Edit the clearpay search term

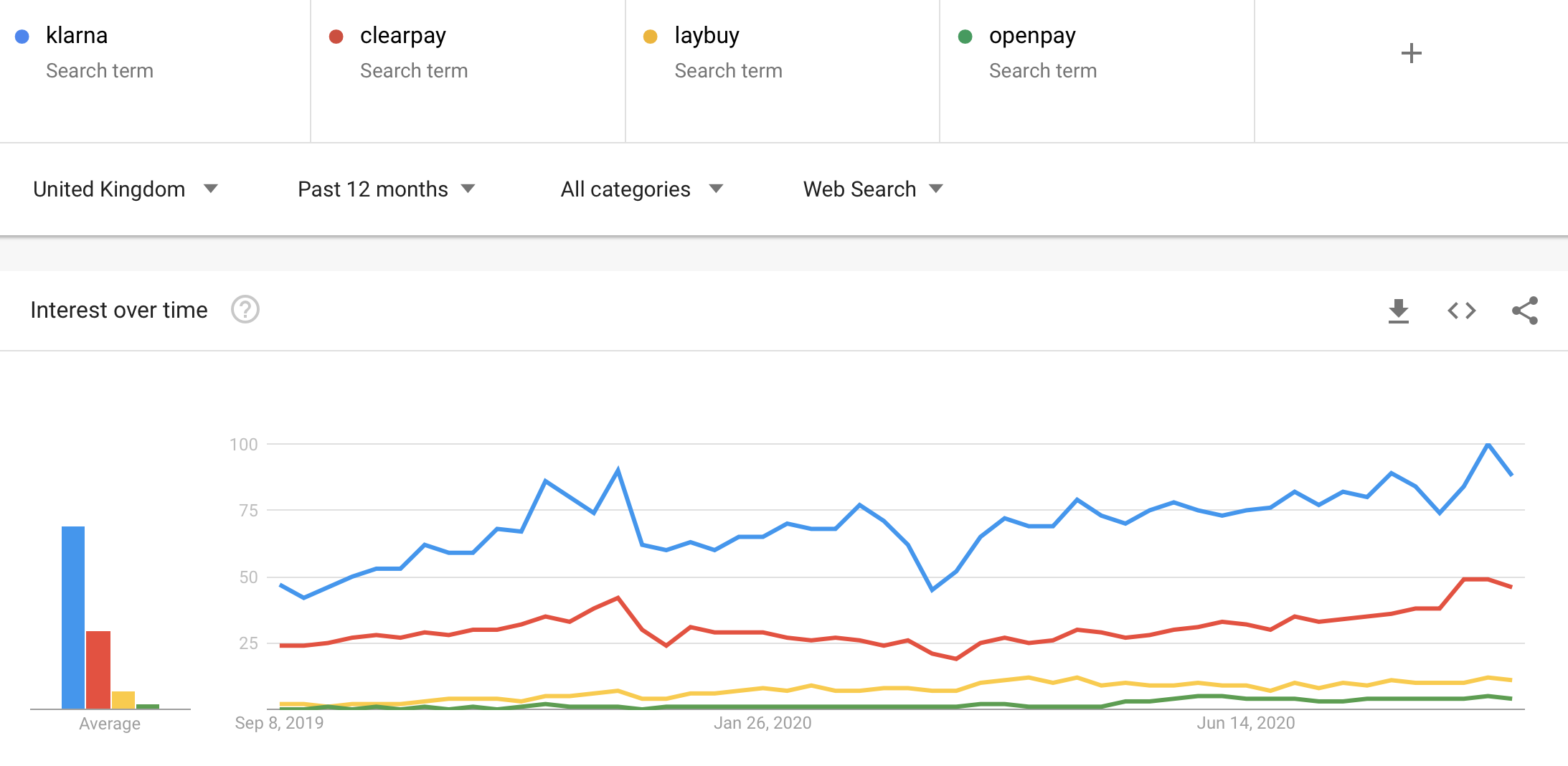tap(402, 36)
